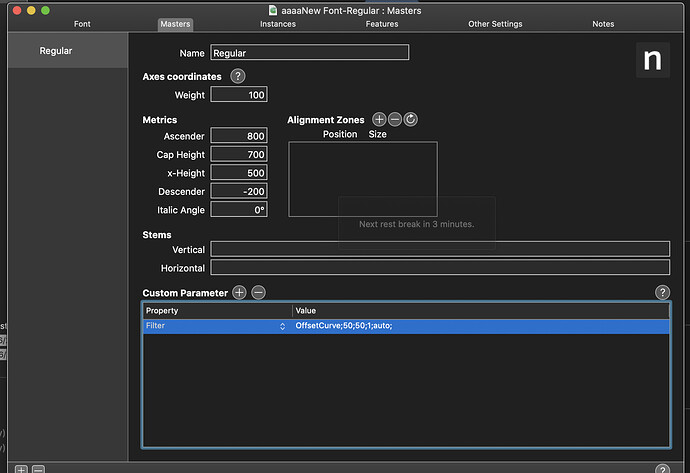This screenshot has width=690, height=473.
Task: Switch to the Notes tab
Action: coord(603,24)
